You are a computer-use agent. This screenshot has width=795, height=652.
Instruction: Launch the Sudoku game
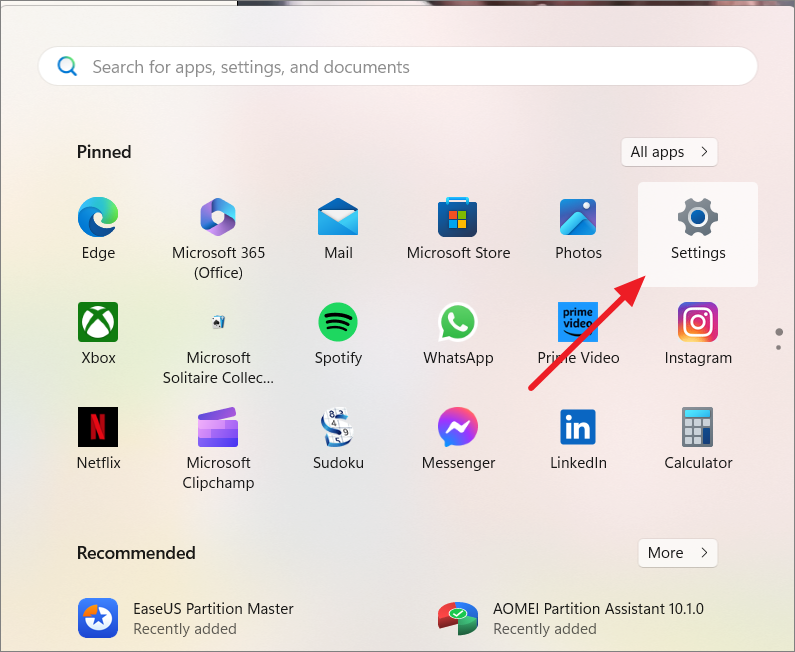click(338, 438)
